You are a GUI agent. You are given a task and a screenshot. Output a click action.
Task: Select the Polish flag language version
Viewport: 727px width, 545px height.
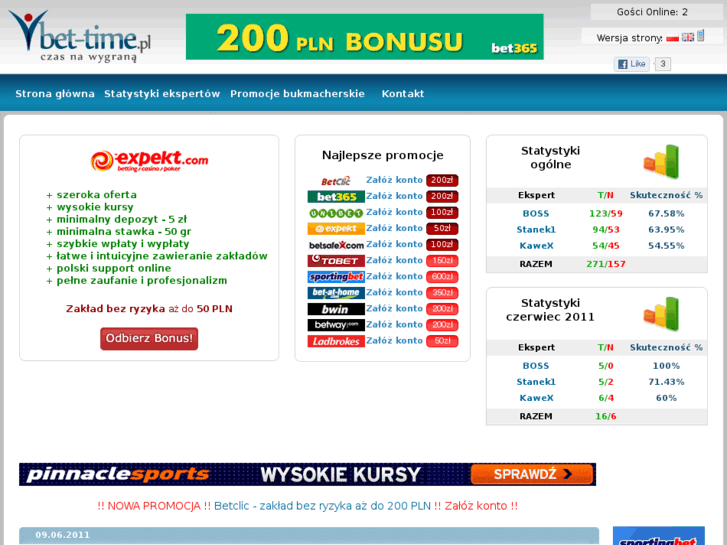[672, 38]
